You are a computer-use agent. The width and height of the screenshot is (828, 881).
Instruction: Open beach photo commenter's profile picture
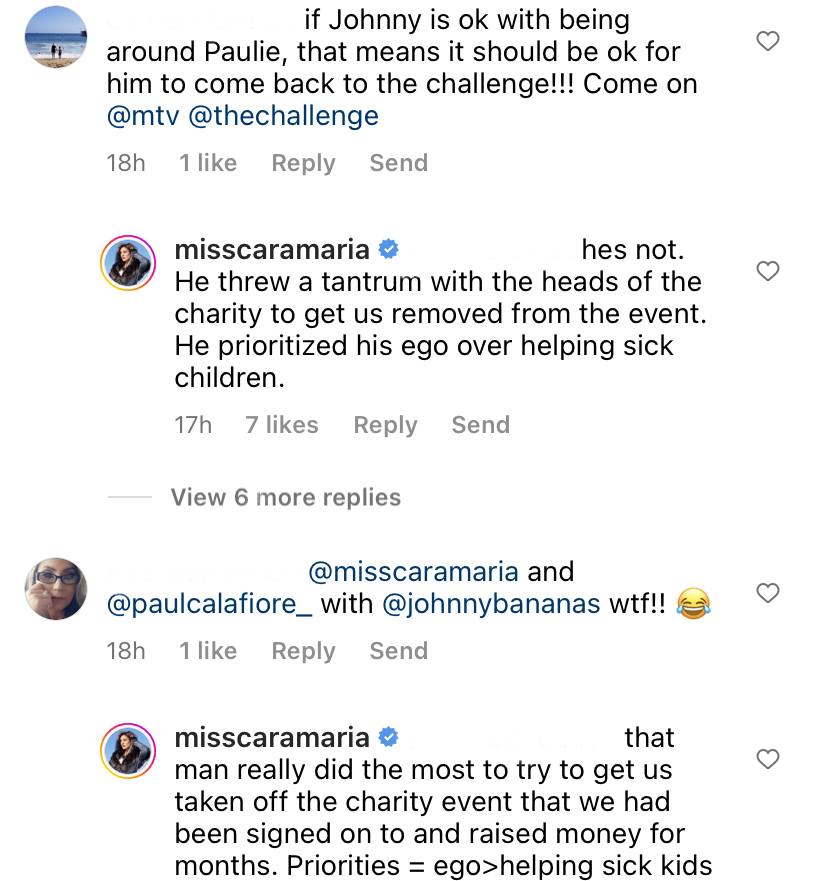(x=56, y=37)
